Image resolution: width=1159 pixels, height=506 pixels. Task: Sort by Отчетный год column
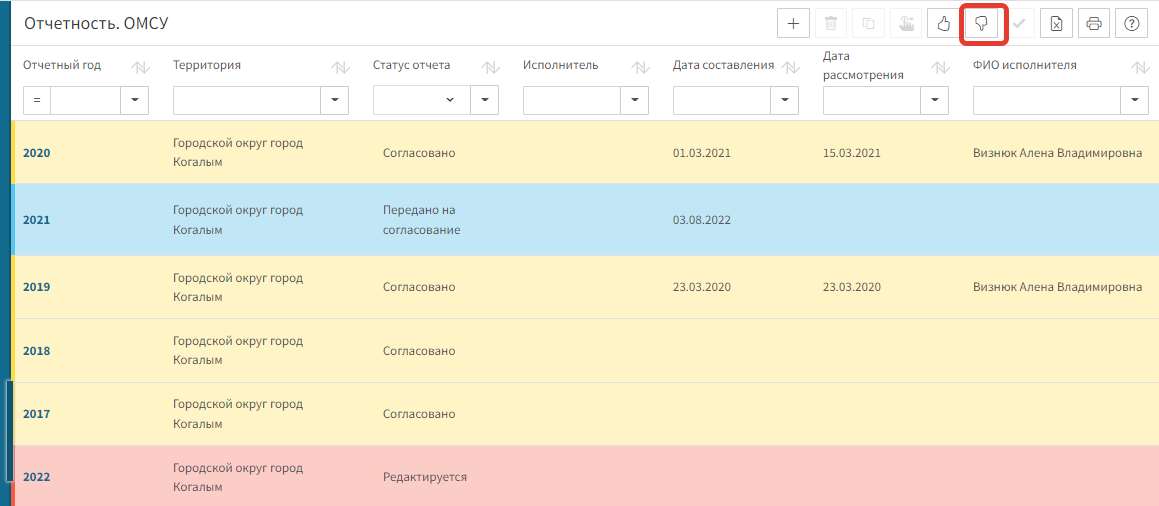pos(140,67)
